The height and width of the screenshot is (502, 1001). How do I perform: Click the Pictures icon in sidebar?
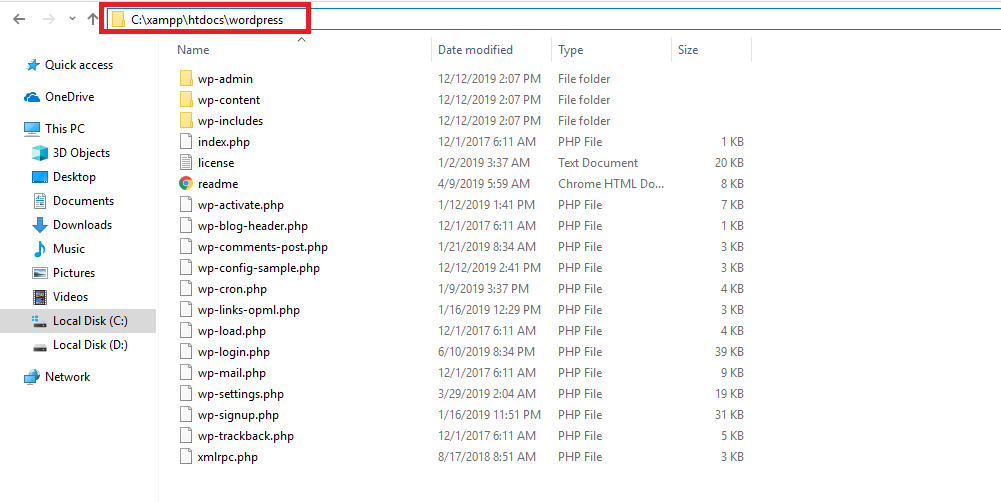[x=40, y=273]
